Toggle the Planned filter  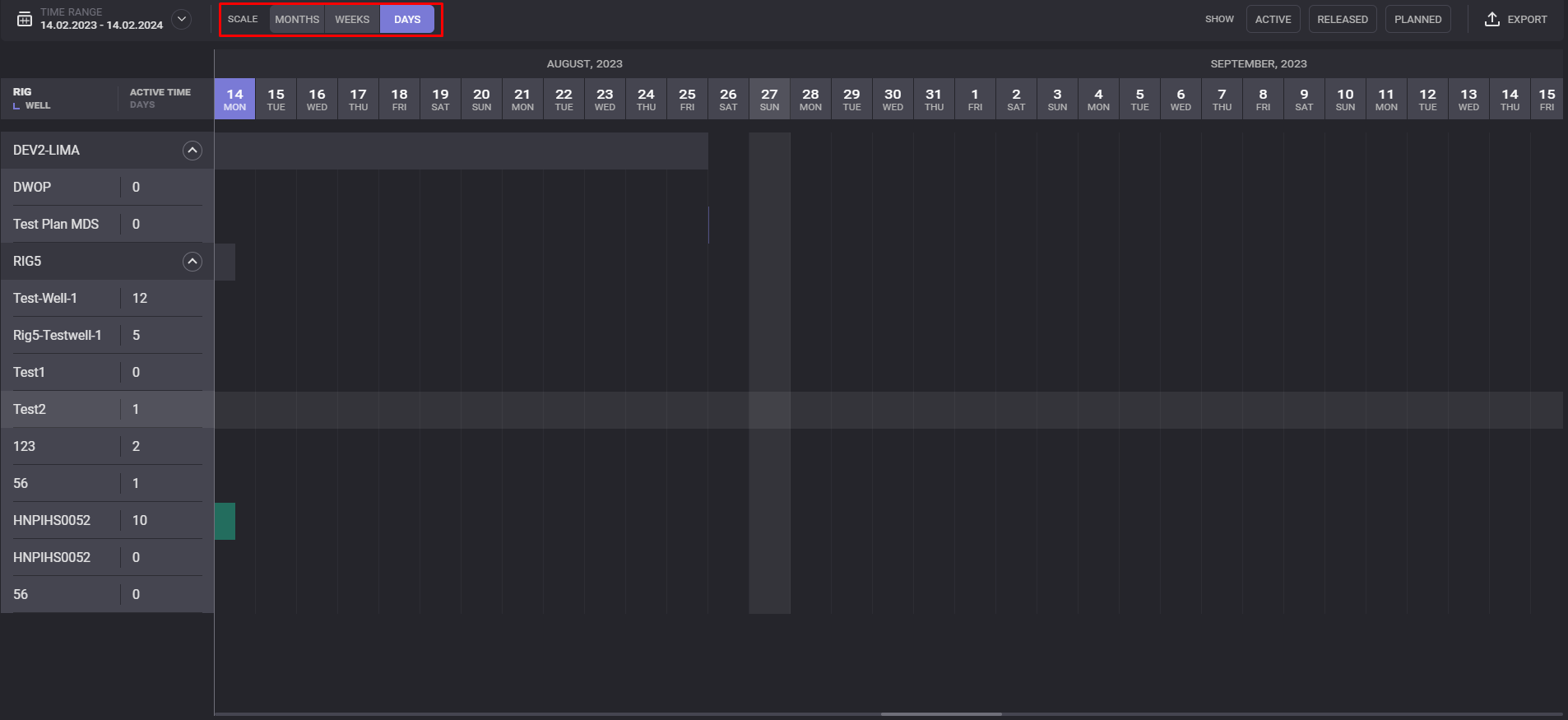coord(1417,19)
